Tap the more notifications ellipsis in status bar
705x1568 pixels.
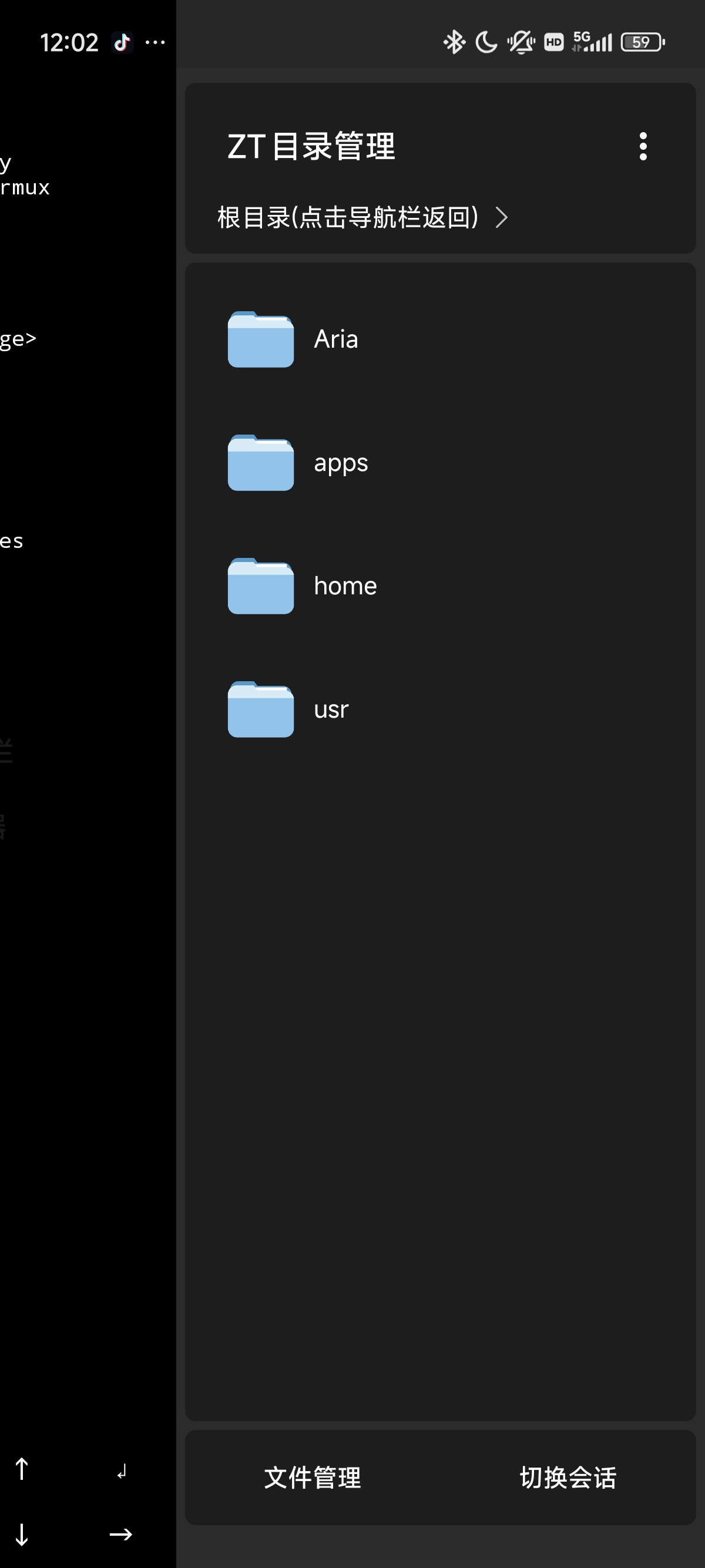[155, 43]
